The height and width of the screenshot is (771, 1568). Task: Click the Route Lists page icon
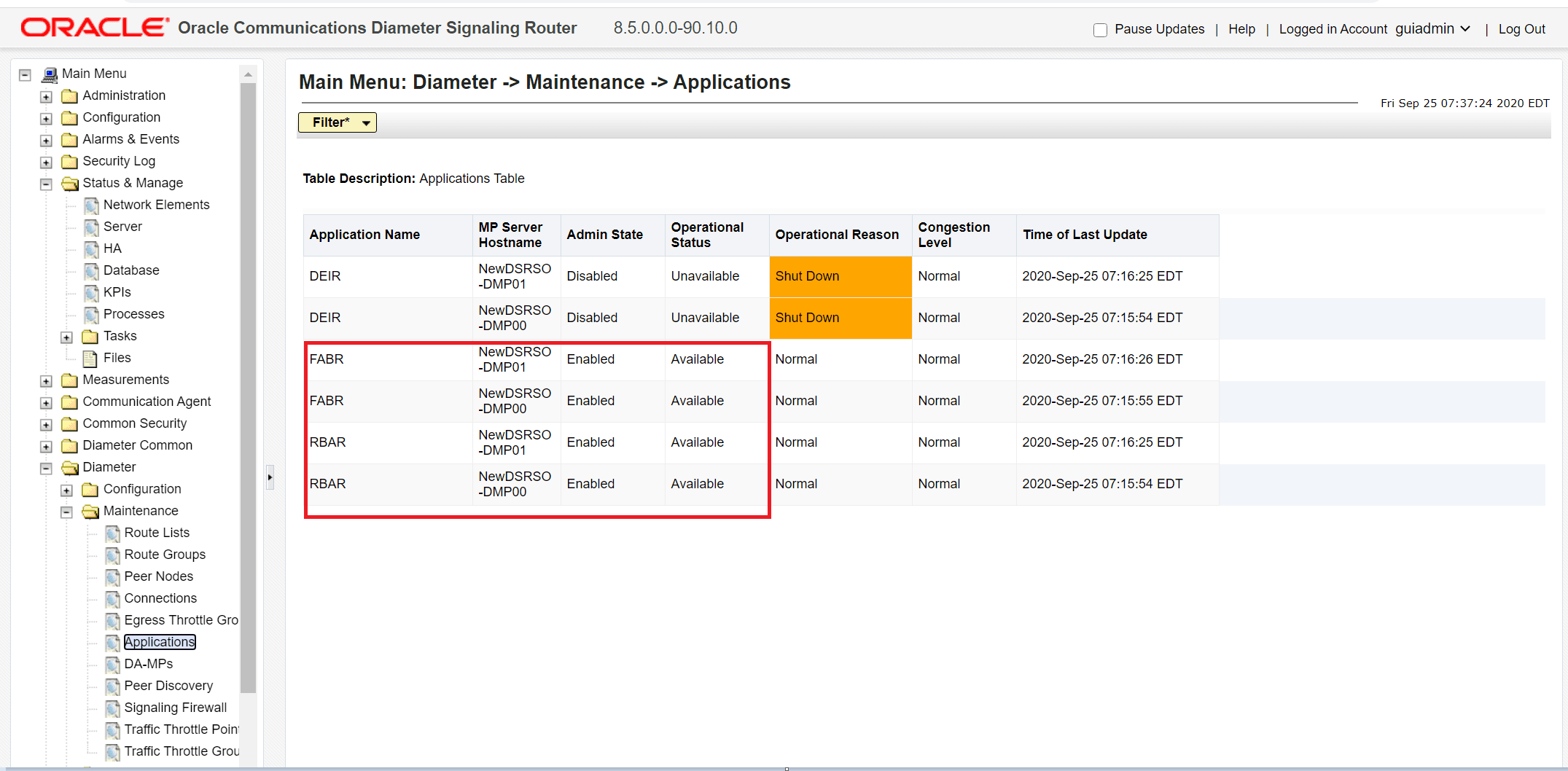tap(112, 533)
